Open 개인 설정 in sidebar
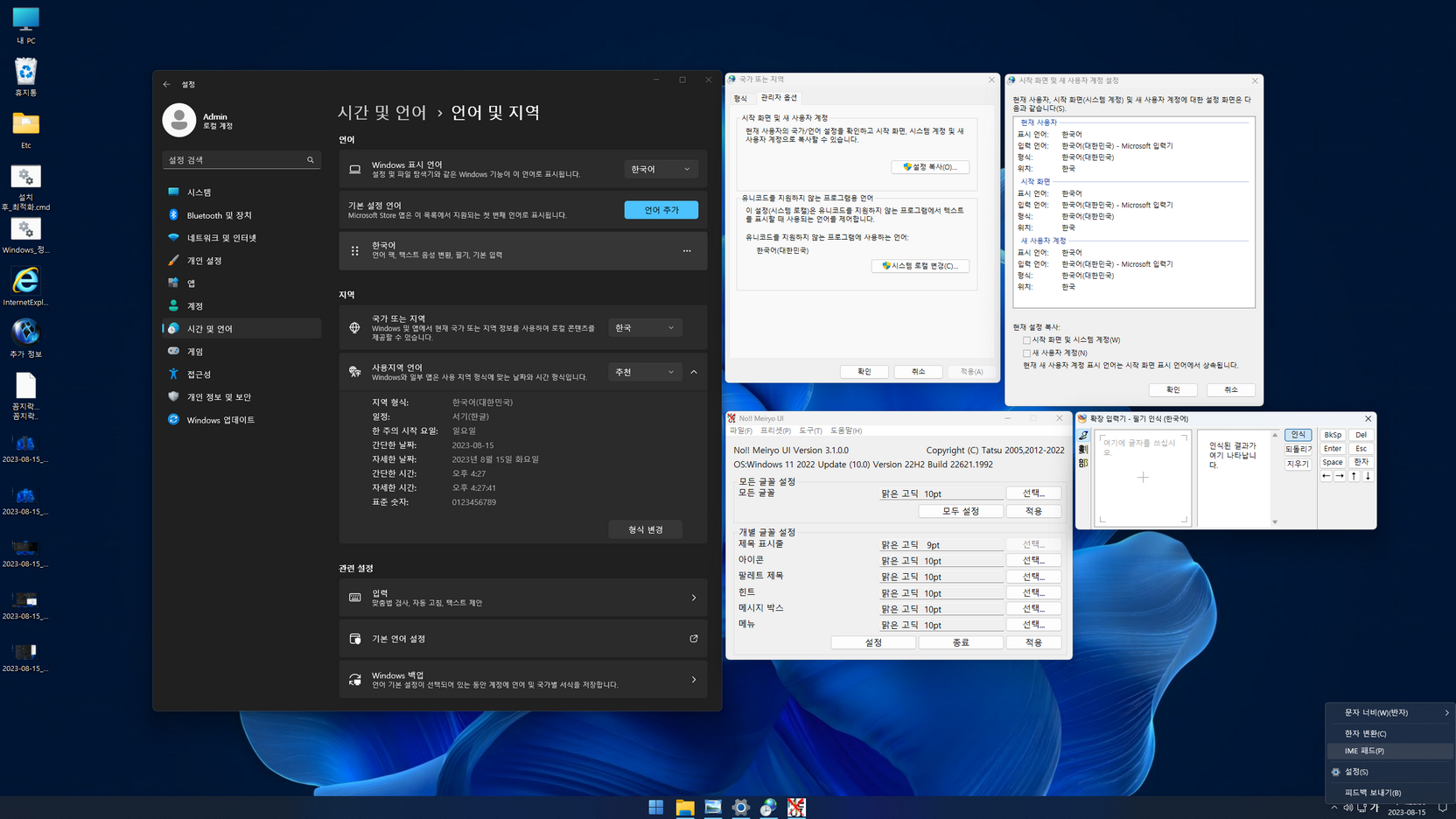Viewport: 1456px width, 819px height. [241, 260]
